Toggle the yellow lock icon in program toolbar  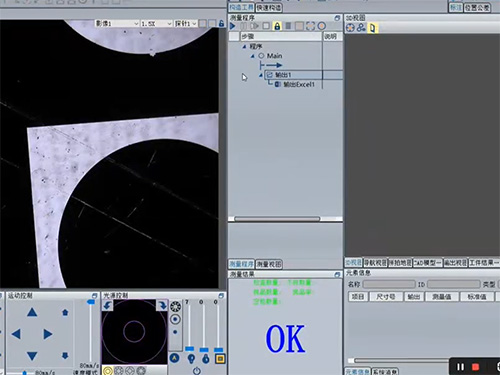coord(277,26)
